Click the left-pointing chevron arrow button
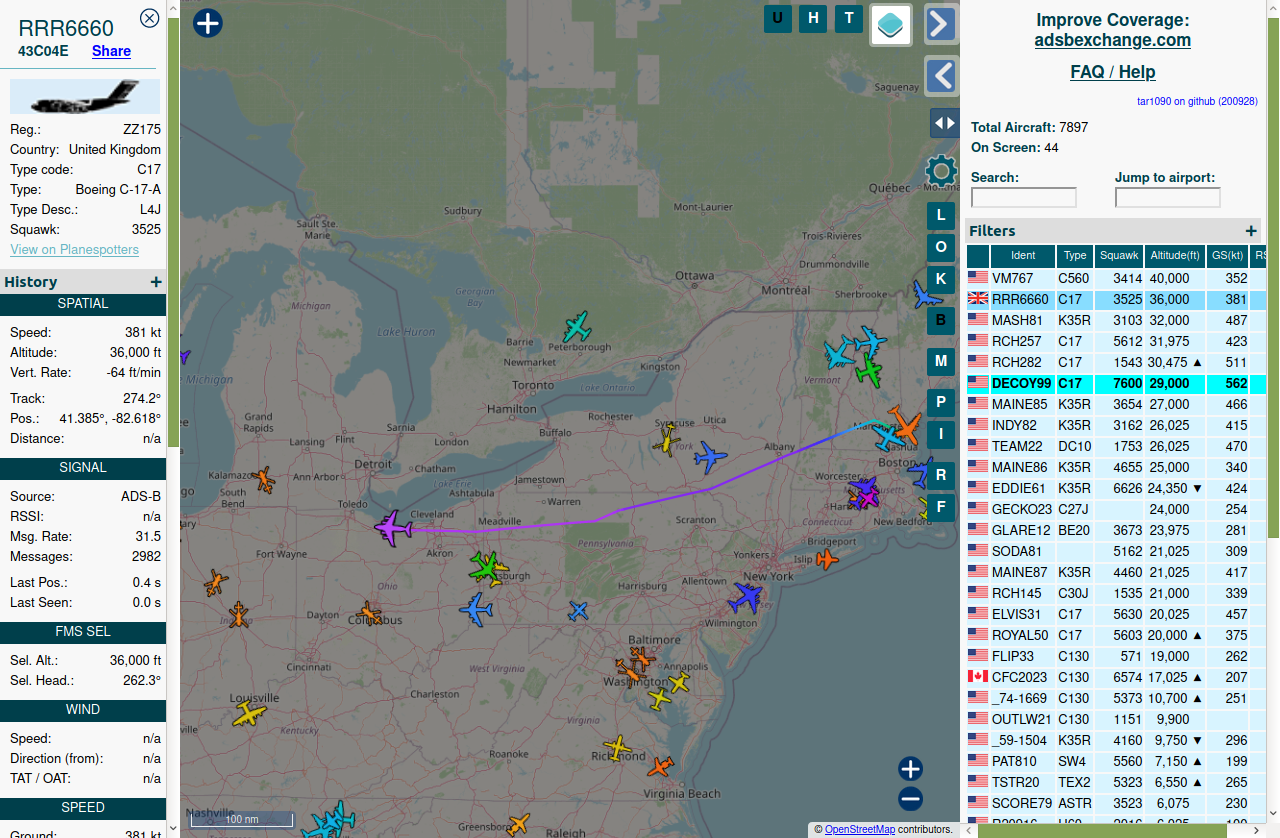 pos(941,75)
